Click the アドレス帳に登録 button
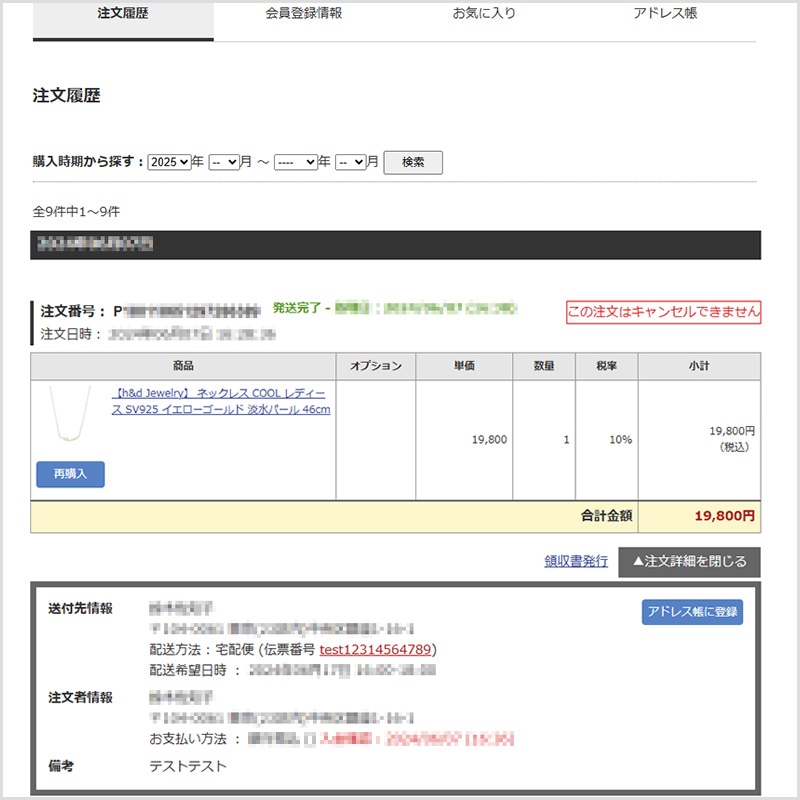This screenshot has width=800, height=800. (692, 612)
